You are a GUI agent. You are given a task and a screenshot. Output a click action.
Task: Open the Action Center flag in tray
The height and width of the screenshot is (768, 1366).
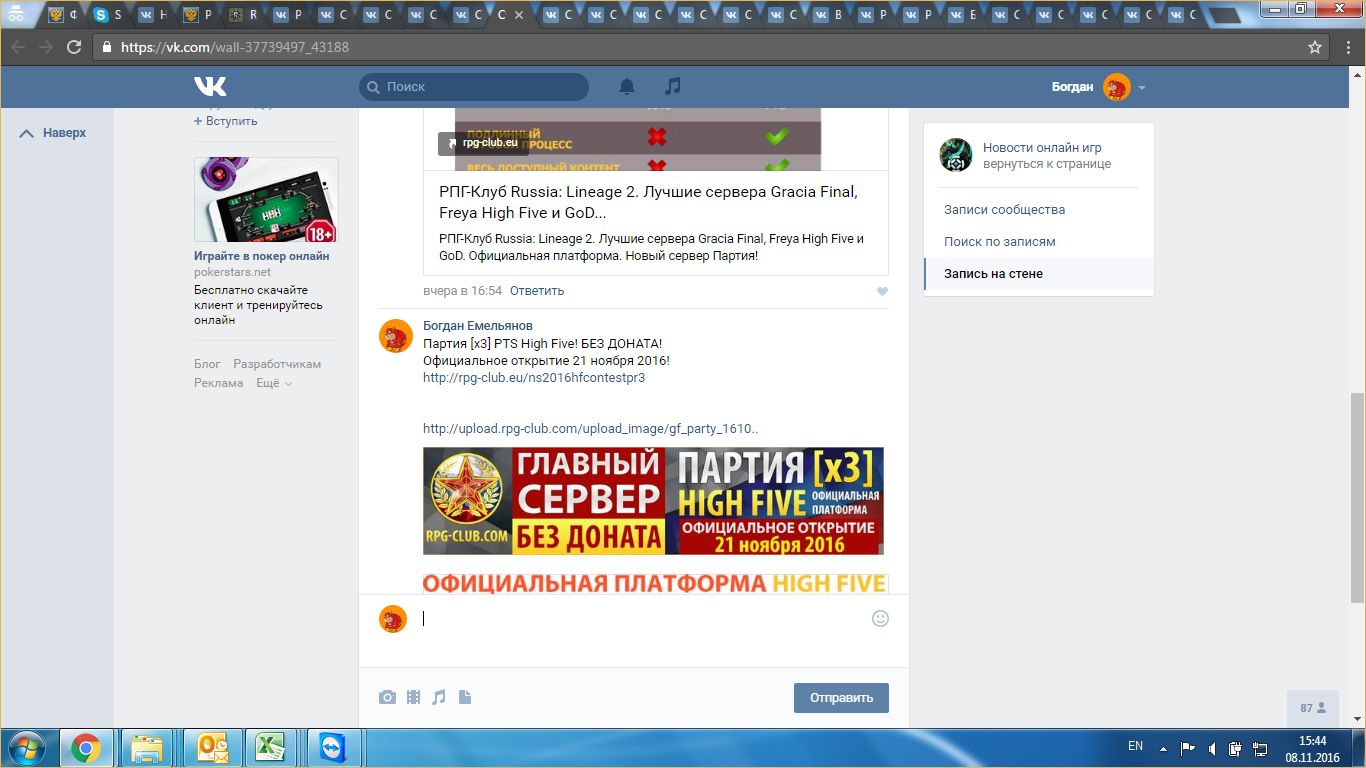coord(1188,747)
